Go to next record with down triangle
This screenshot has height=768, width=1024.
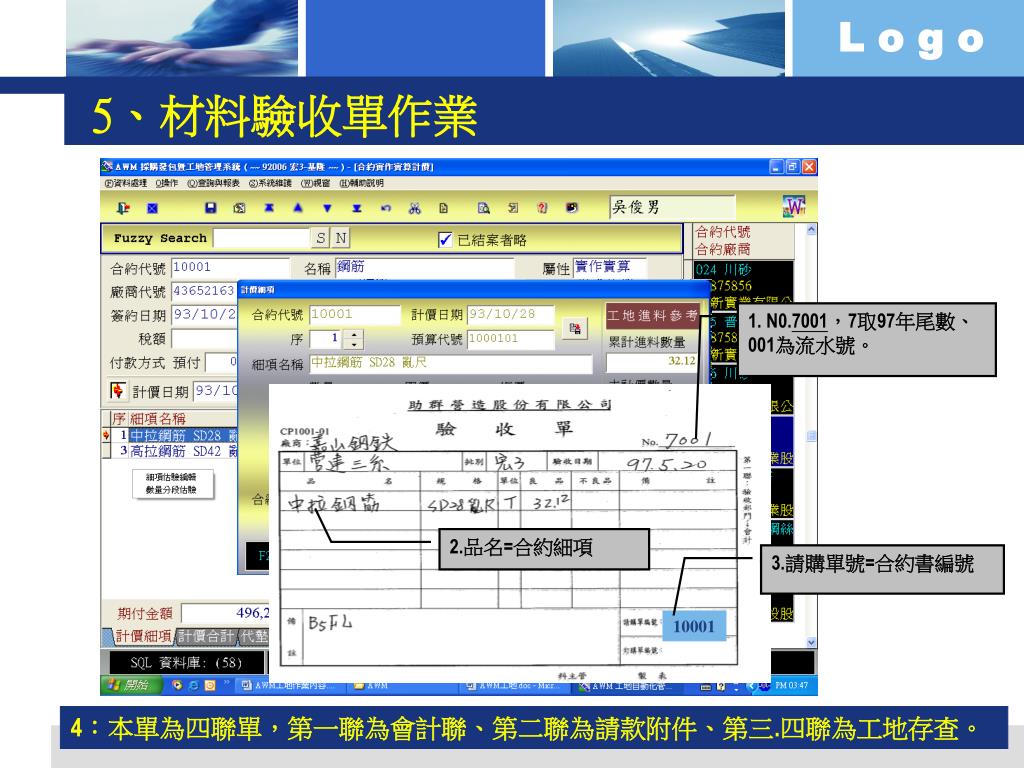[327, 208]
